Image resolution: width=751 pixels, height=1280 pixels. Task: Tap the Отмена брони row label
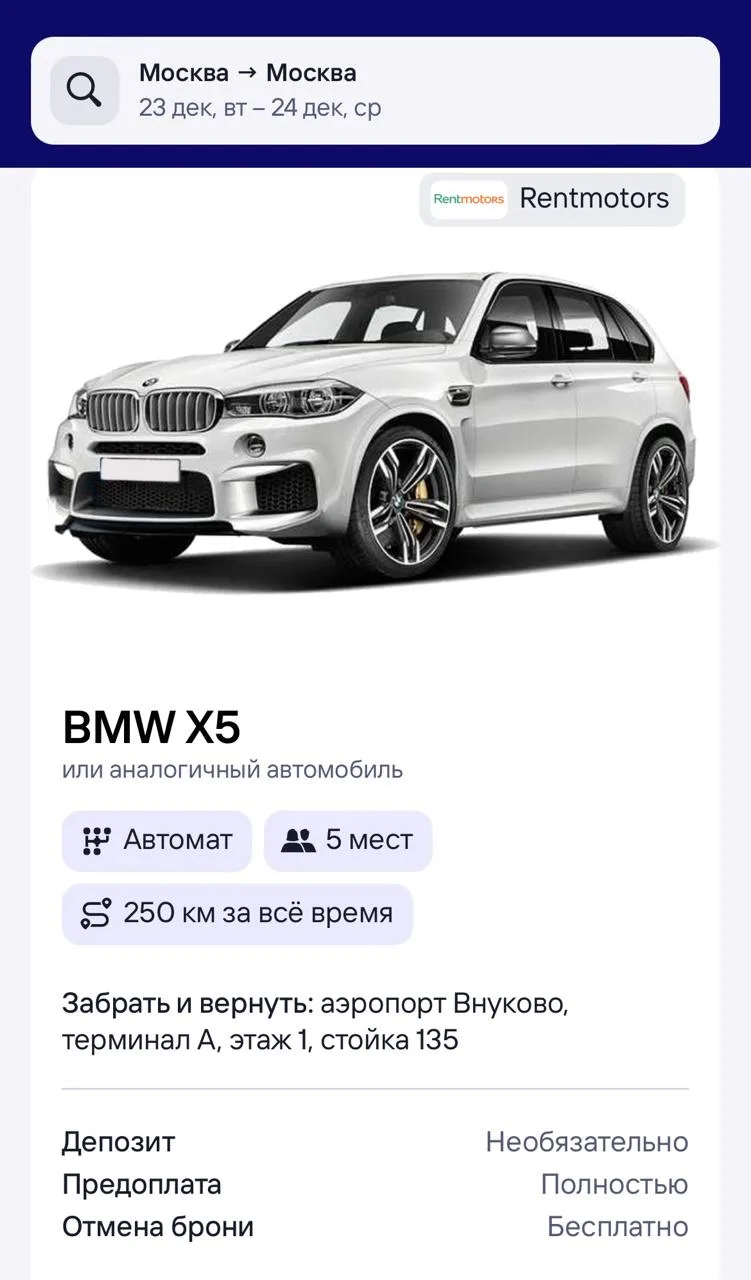tap(158, 1227)
